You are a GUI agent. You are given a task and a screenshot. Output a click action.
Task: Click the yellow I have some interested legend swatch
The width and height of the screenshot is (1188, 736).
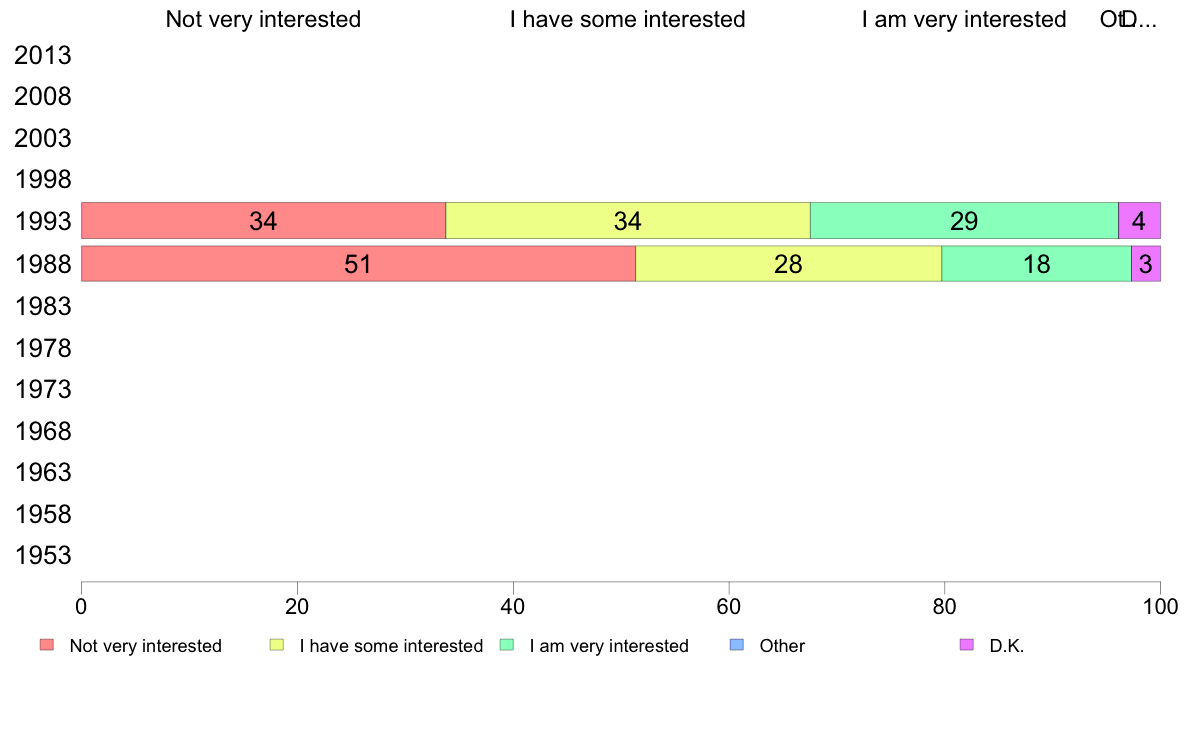277,645
